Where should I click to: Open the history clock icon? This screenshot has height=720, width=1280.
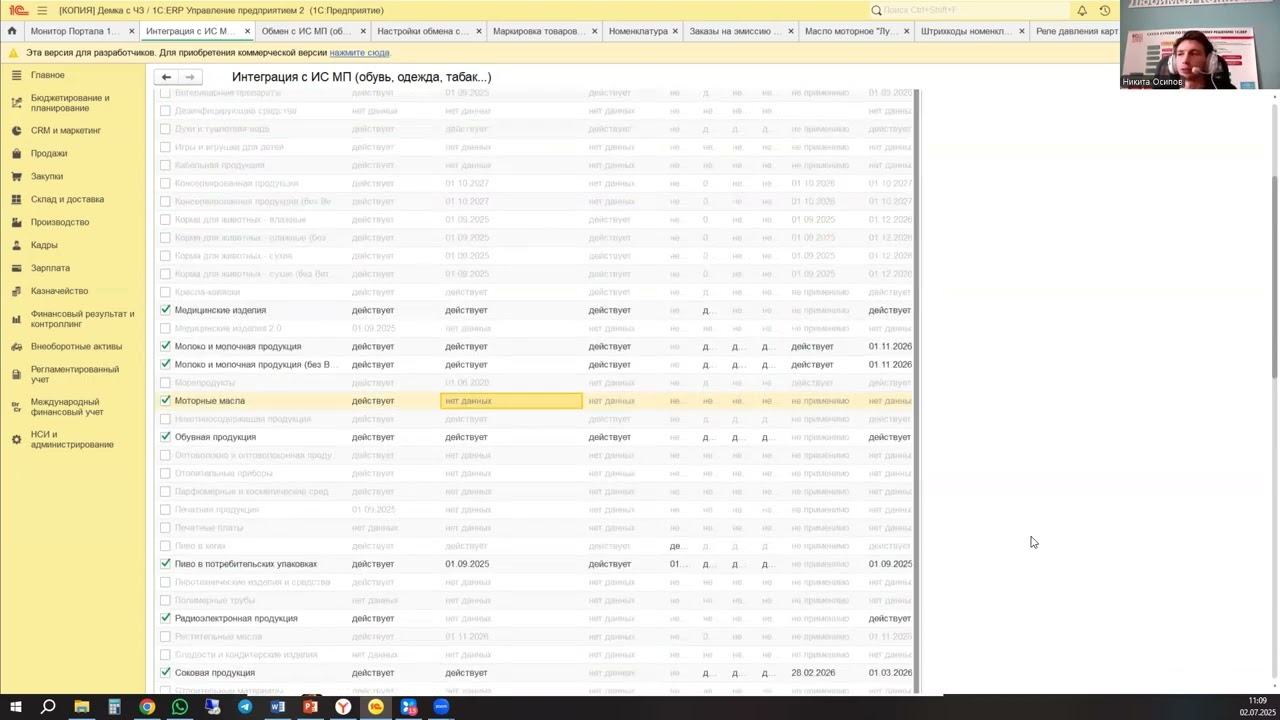click(x=1105, y=10)
